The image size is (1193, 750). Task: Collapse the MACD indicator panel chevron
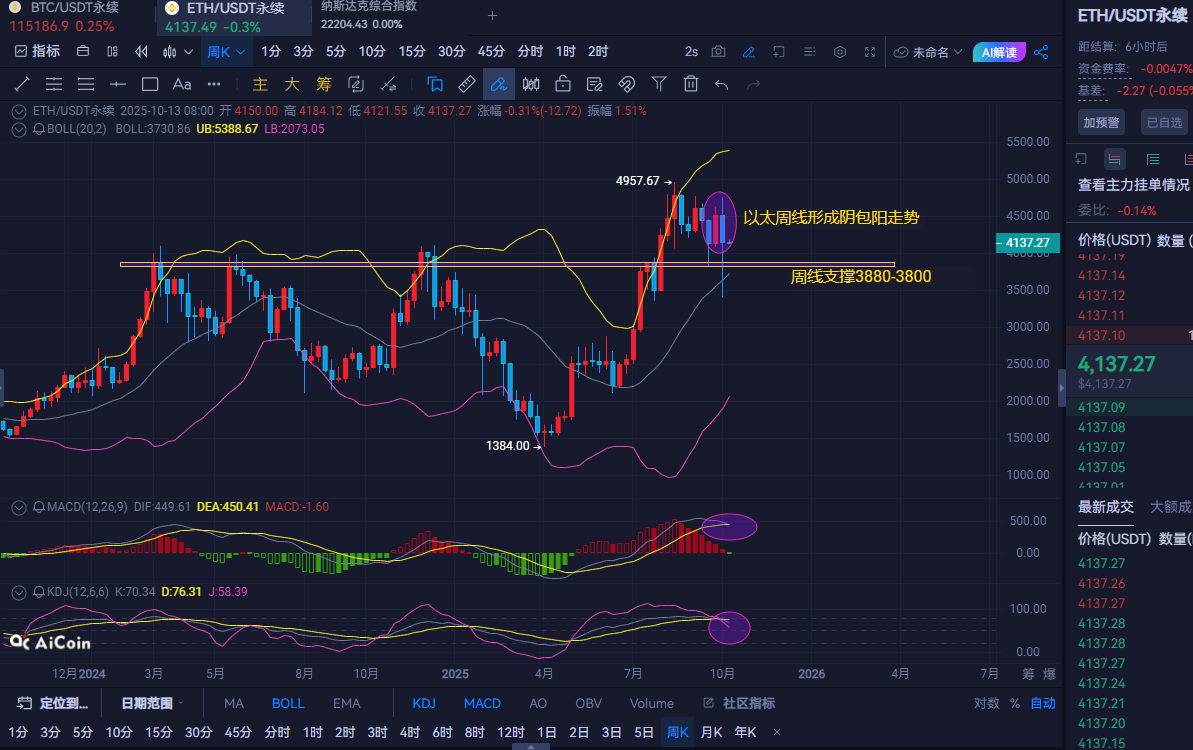tap(18, 507)
